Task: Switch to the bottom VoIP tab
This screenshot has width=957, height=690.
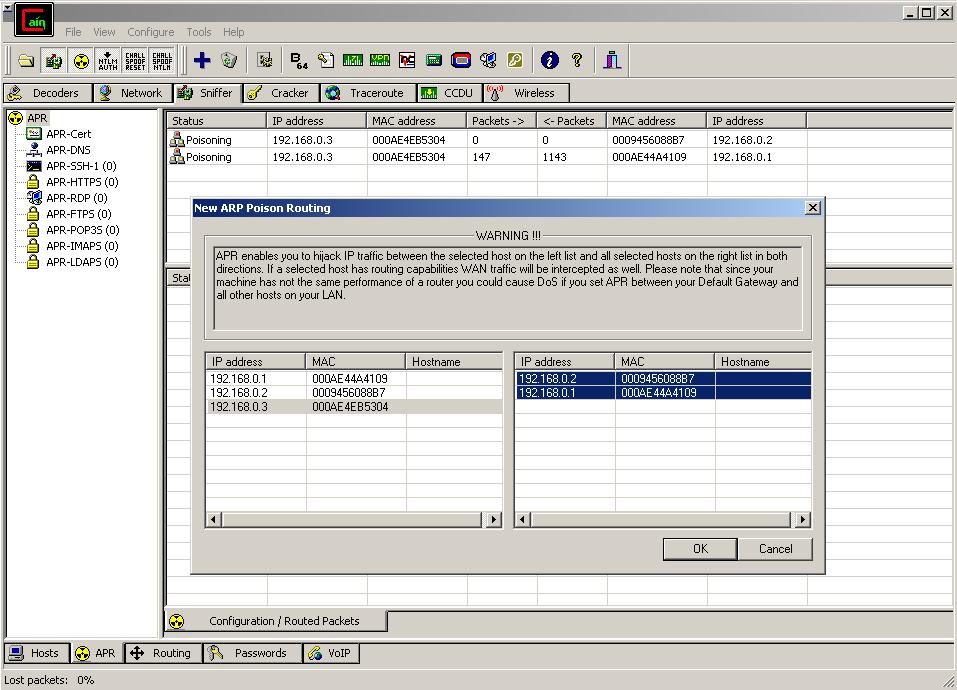Action: click(331, 653)
